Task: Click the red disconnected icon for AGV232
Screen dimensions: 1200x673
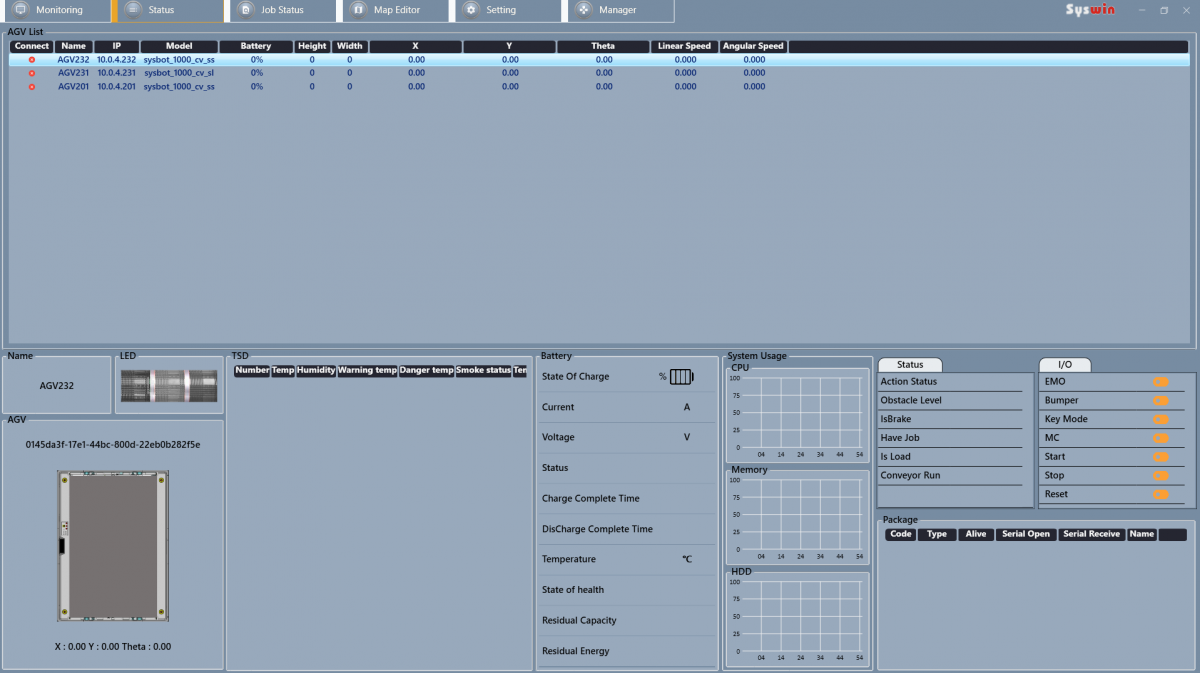Action: pyautogui.click(x=32, y=60)
